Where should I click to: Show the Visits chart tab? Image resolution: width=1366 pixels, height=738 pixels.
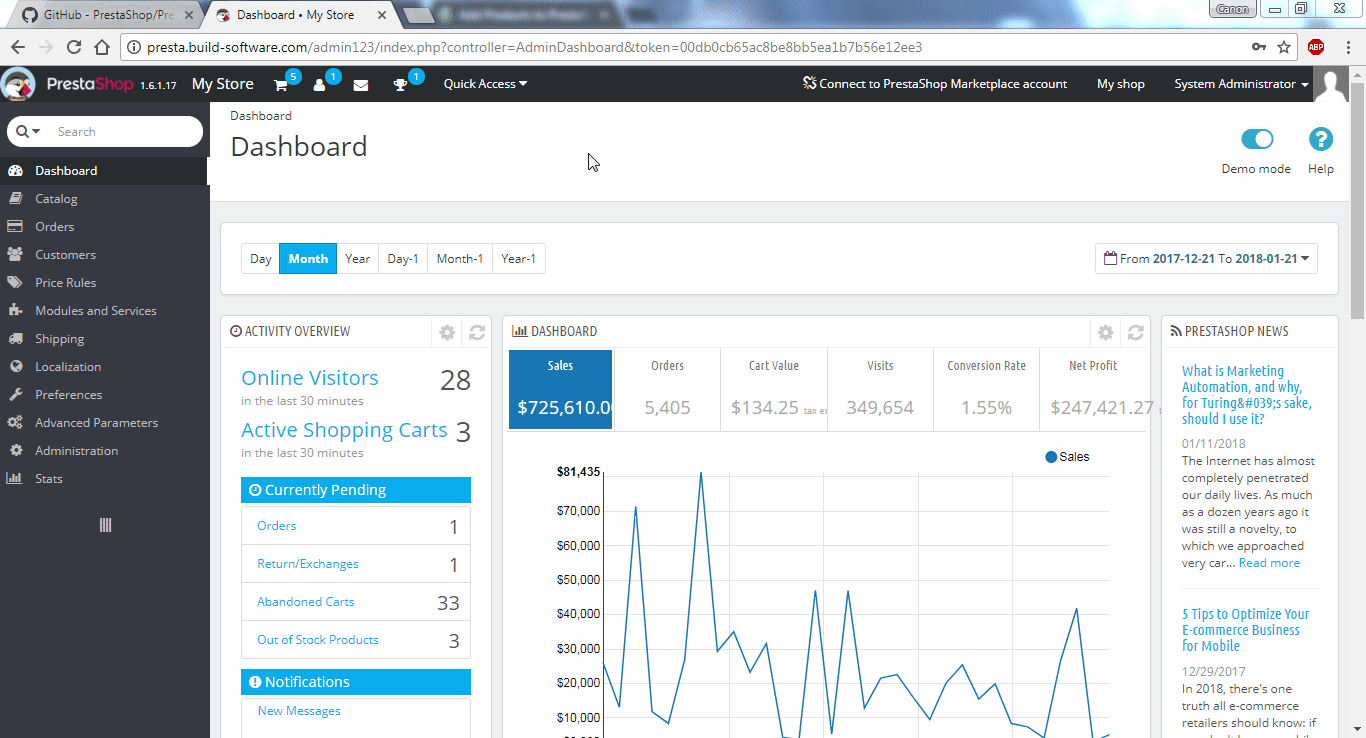tap(880, 390)
